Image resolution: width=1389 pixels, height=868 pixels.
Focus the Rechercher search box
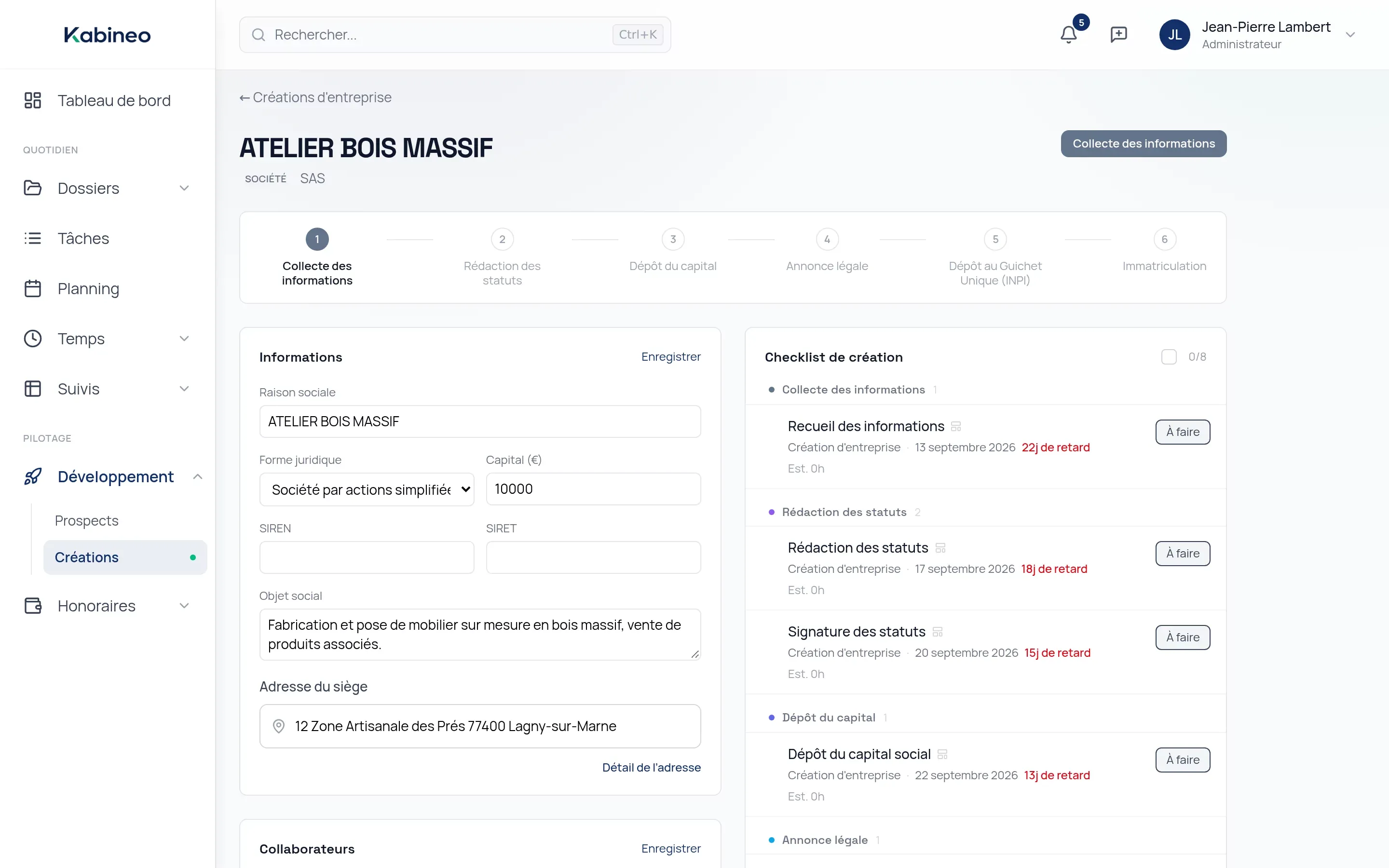click(455, 34)
